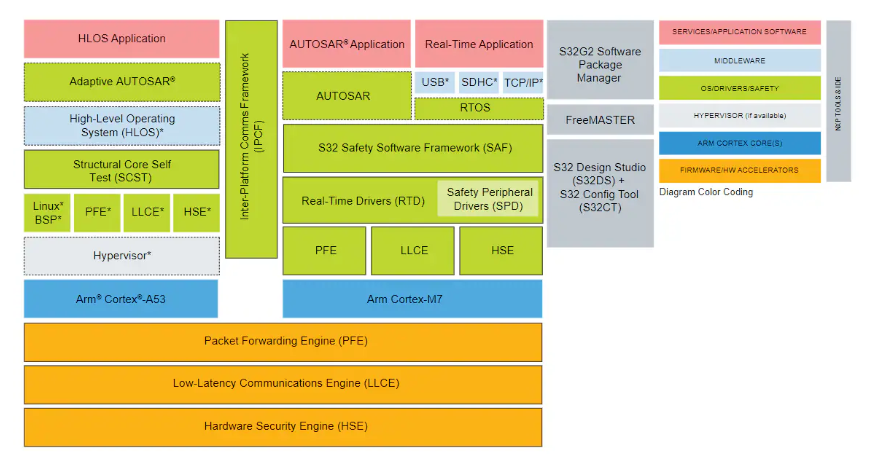Click the S32G2 Software Package Manager block
This screenshot has width=869, height=473.
click(600, 60)
